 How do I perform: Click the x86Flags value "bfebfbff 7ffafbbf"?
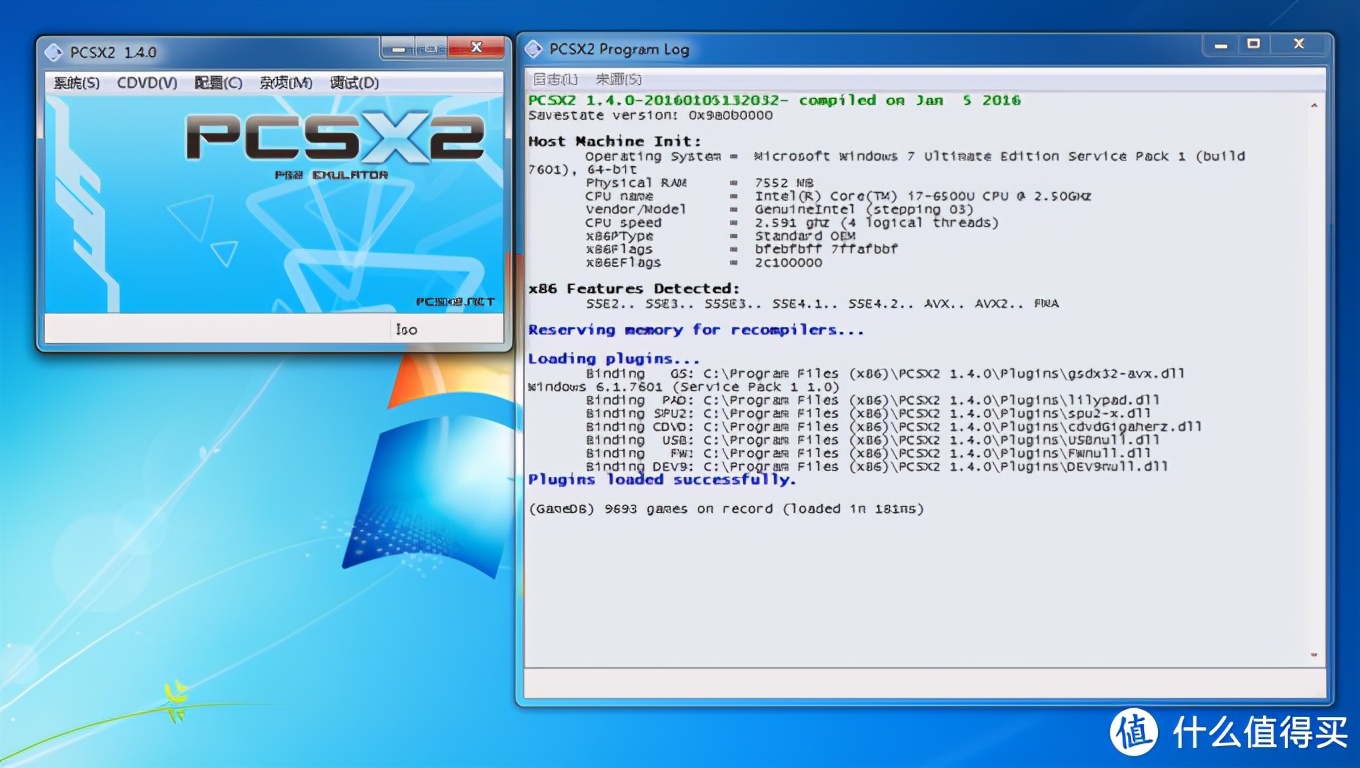[826, 249]
